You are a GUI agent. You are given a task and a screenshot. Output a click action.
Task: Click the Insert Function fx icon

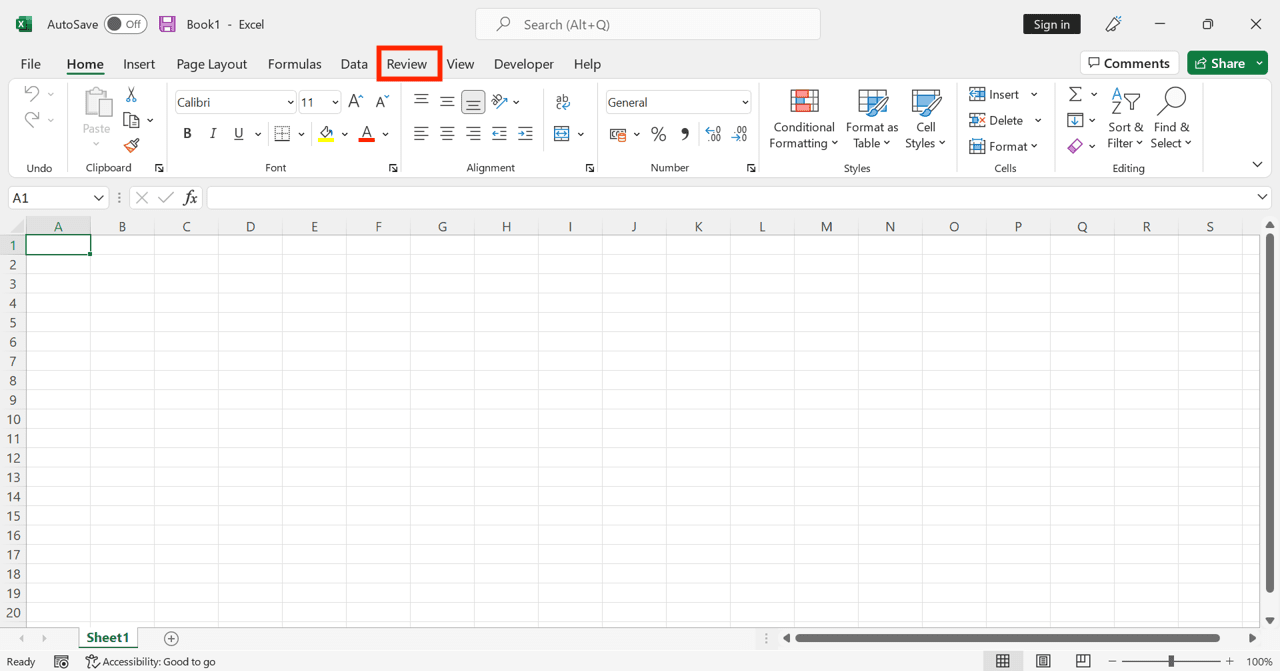(190, 198)
